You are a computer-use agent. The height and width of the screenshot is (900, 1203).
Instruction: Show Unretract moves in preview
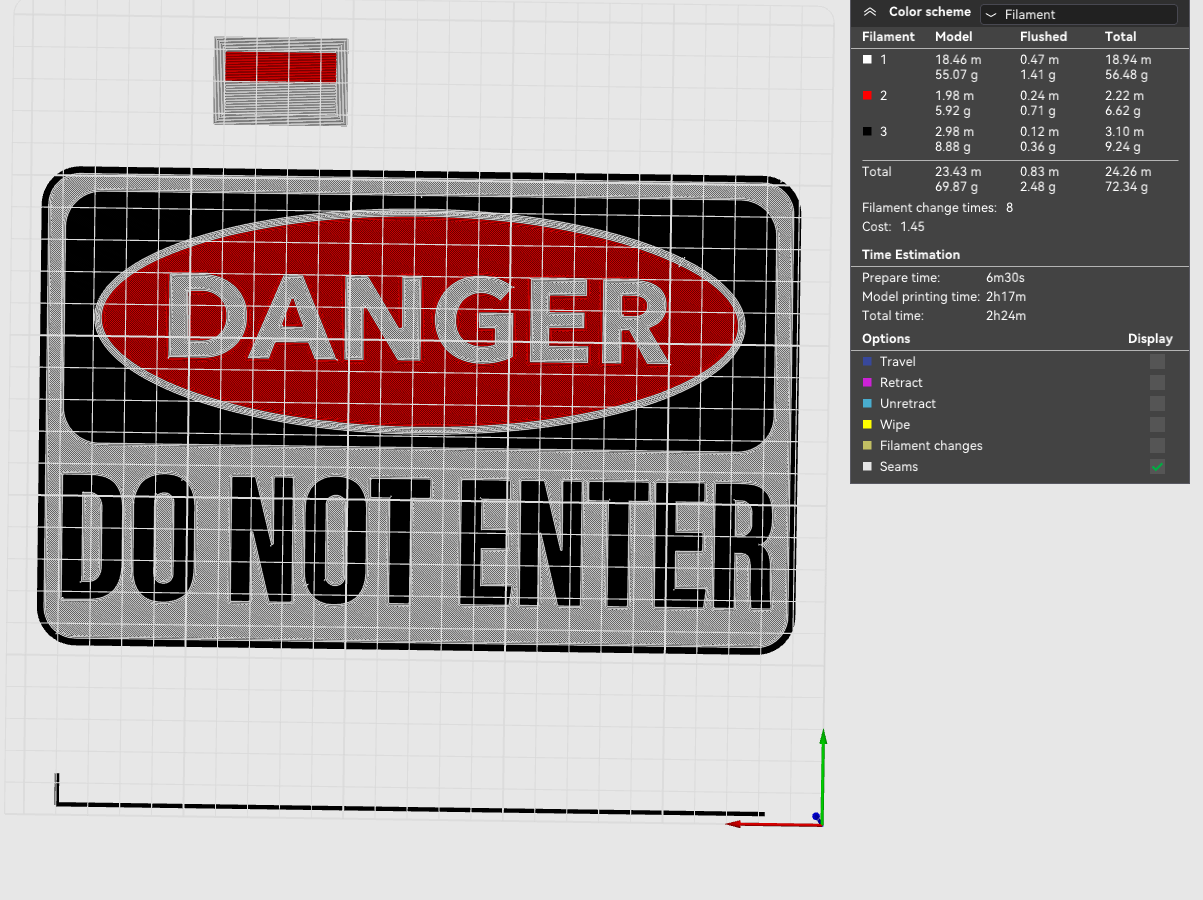point(1157,403)
